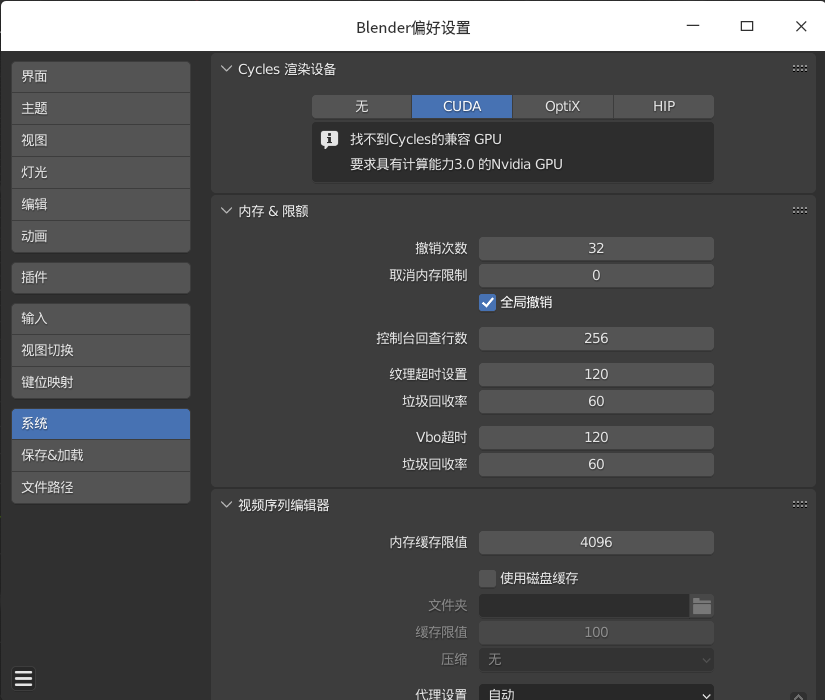
Task: Switch to the 界面 preferences tab
Action: (x=100, y=76)
